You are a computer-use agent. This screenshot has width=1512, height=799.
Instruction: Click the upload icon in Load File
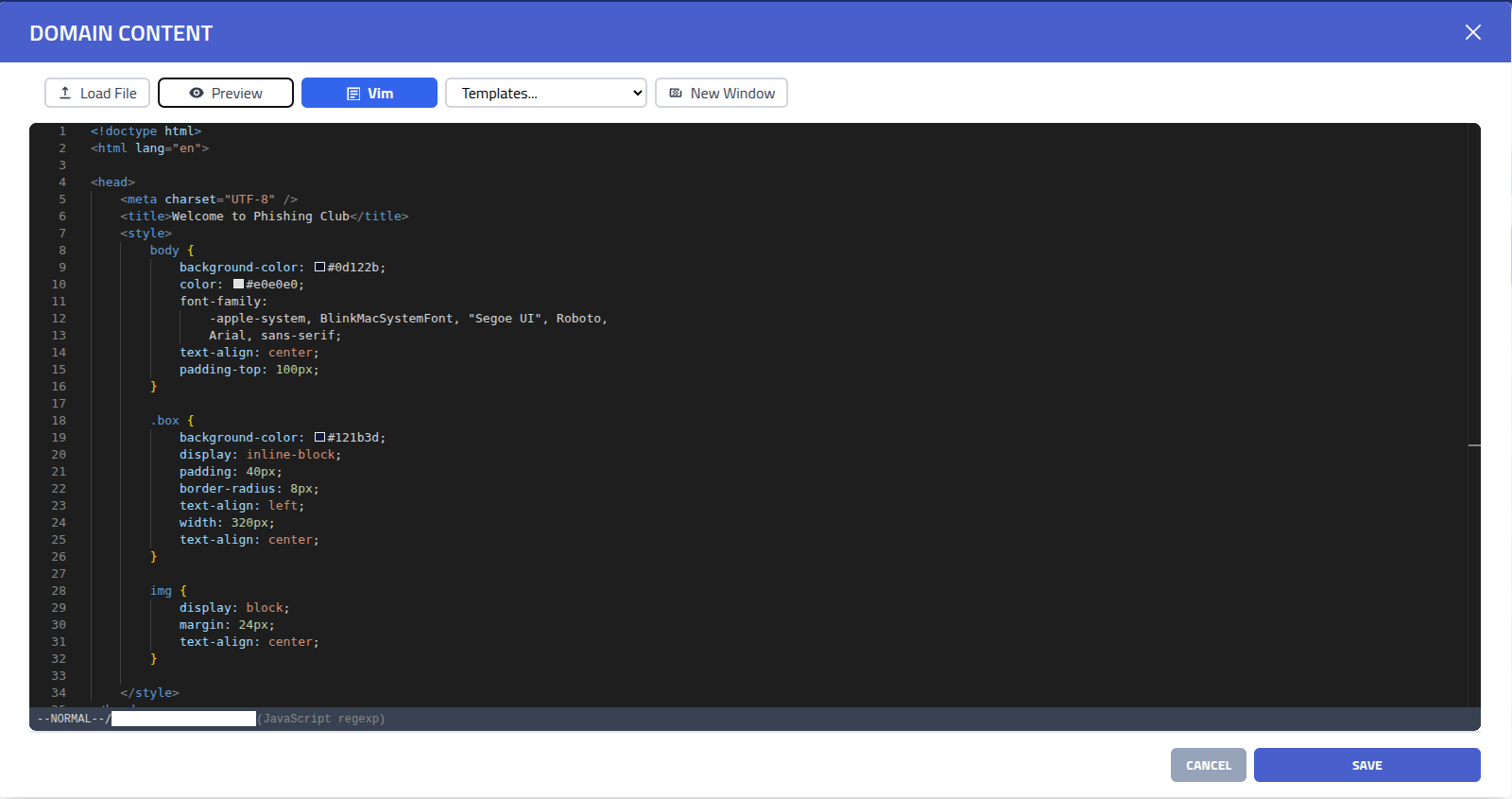[65, 93]
